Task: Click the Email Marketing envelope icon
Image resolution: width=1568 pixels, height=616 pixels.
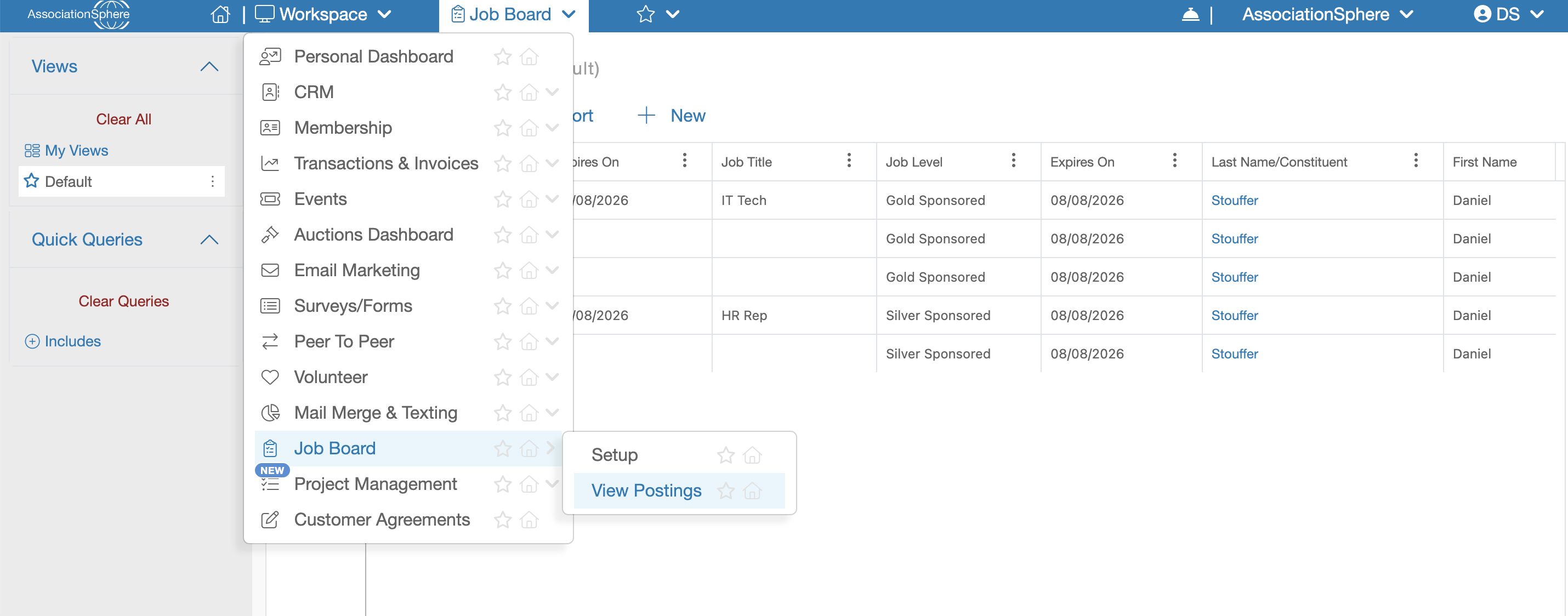Action: (270, 270)
